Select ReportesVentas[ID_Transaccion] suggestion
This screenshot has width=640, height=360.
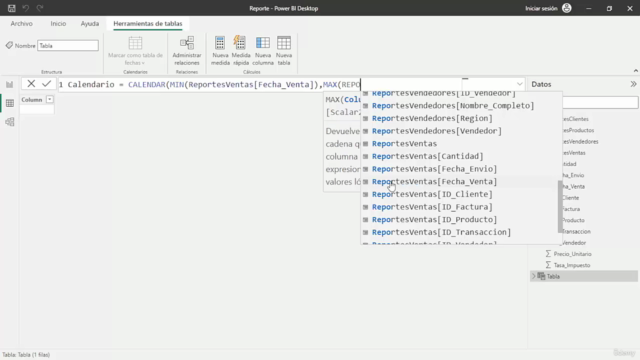point(441,232)
